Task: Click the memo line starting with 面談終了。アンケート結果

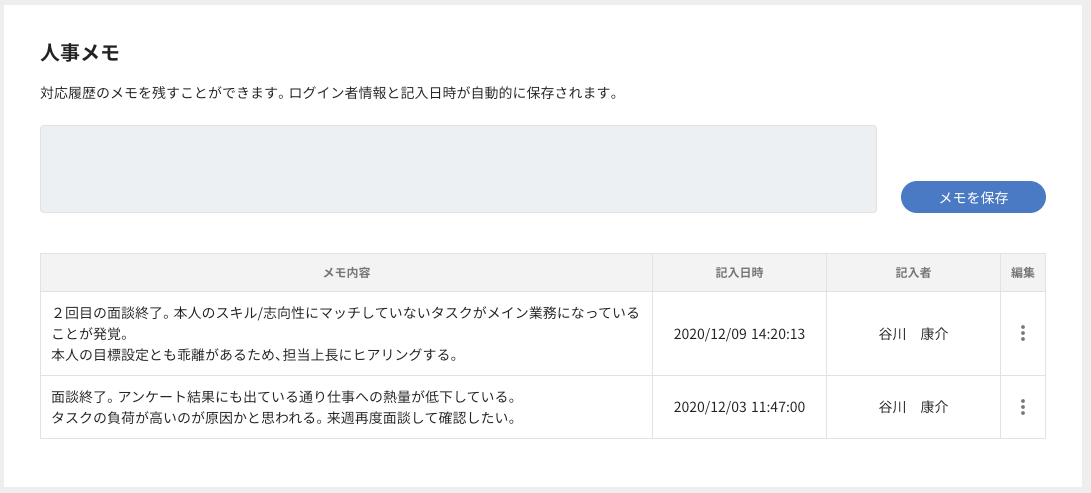Action: 283,396
